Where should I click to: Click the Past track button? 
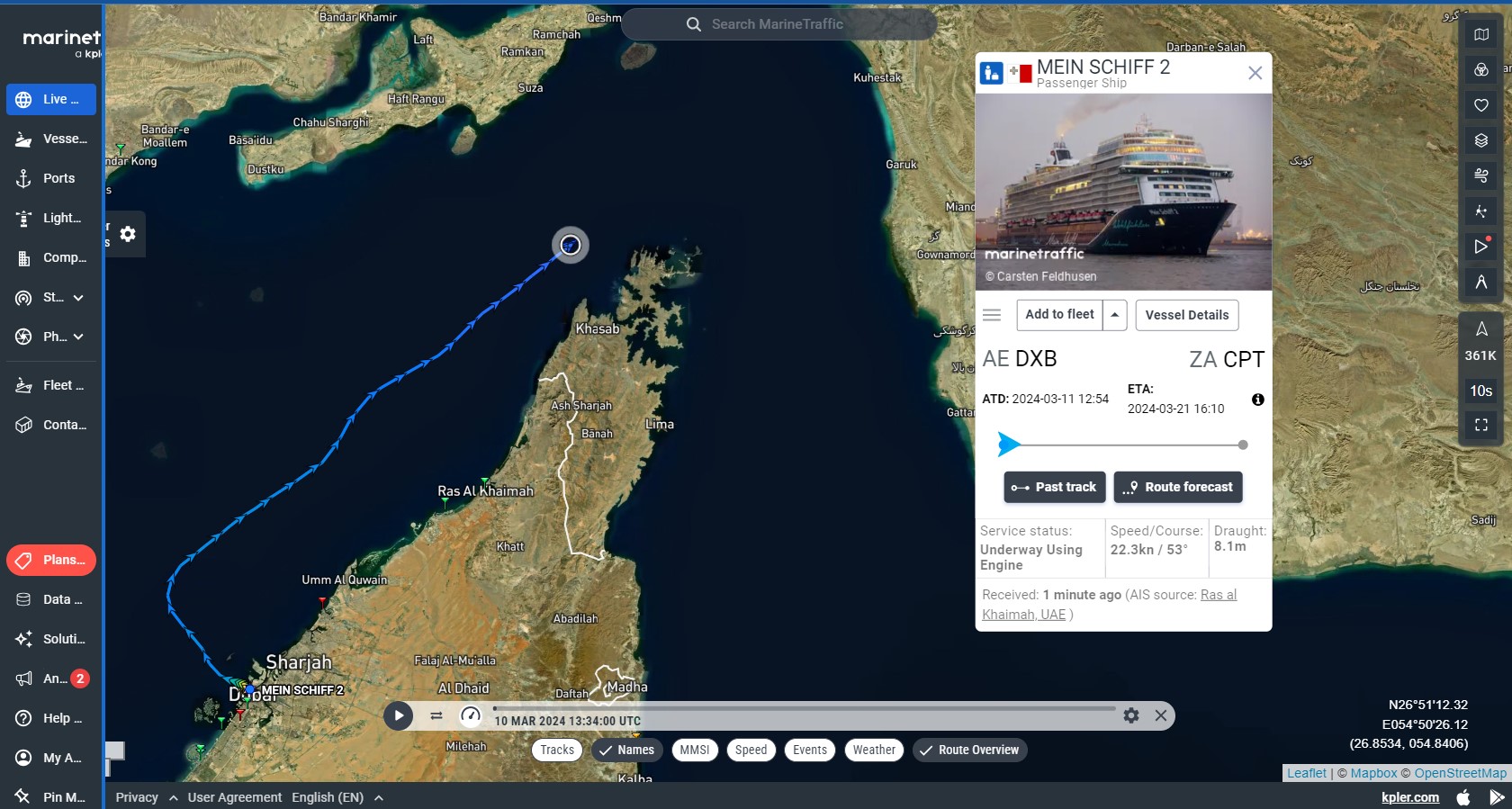tap(1055, 487)
